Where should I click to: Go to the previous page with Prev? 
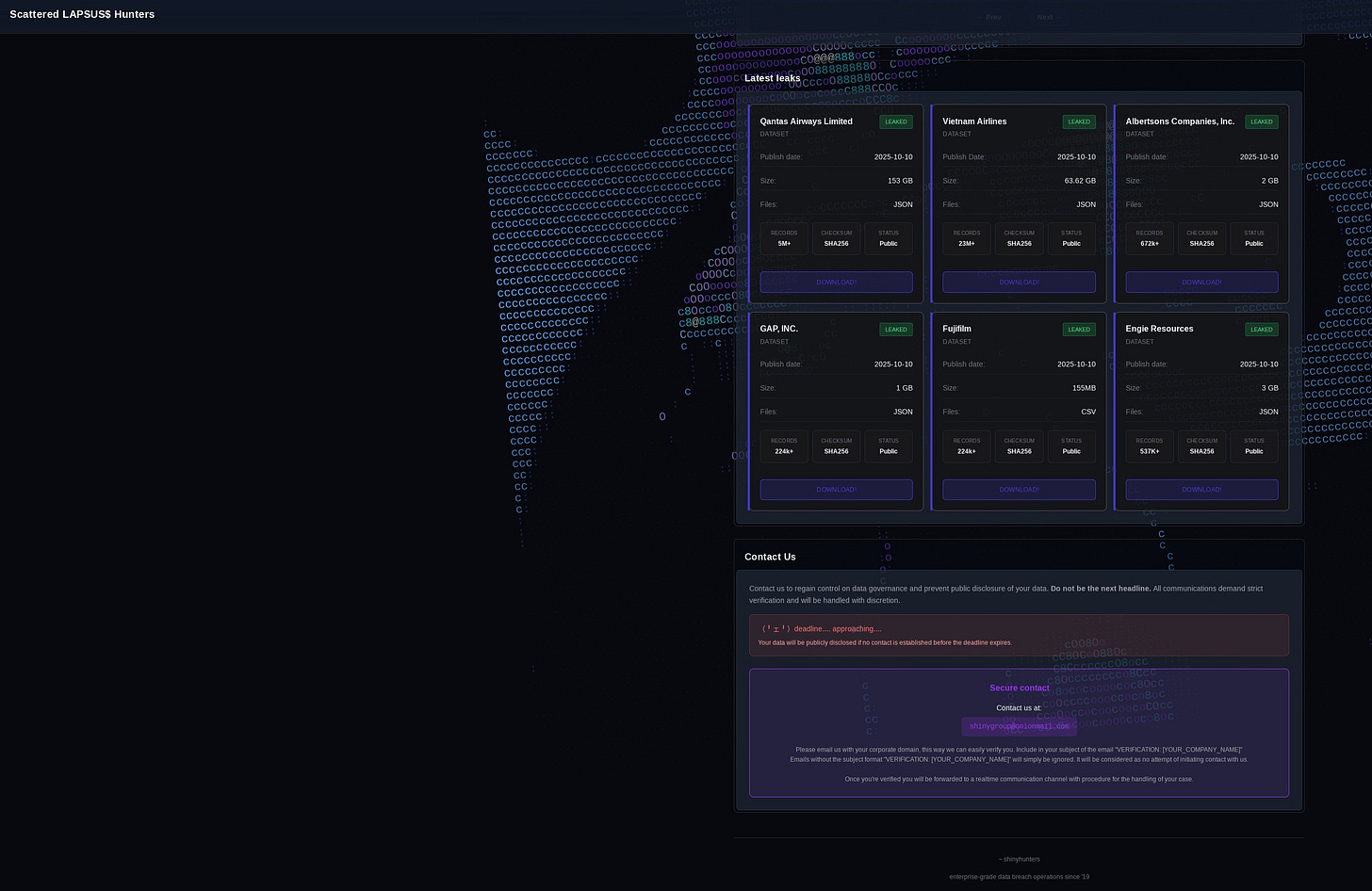coord(989,17)
